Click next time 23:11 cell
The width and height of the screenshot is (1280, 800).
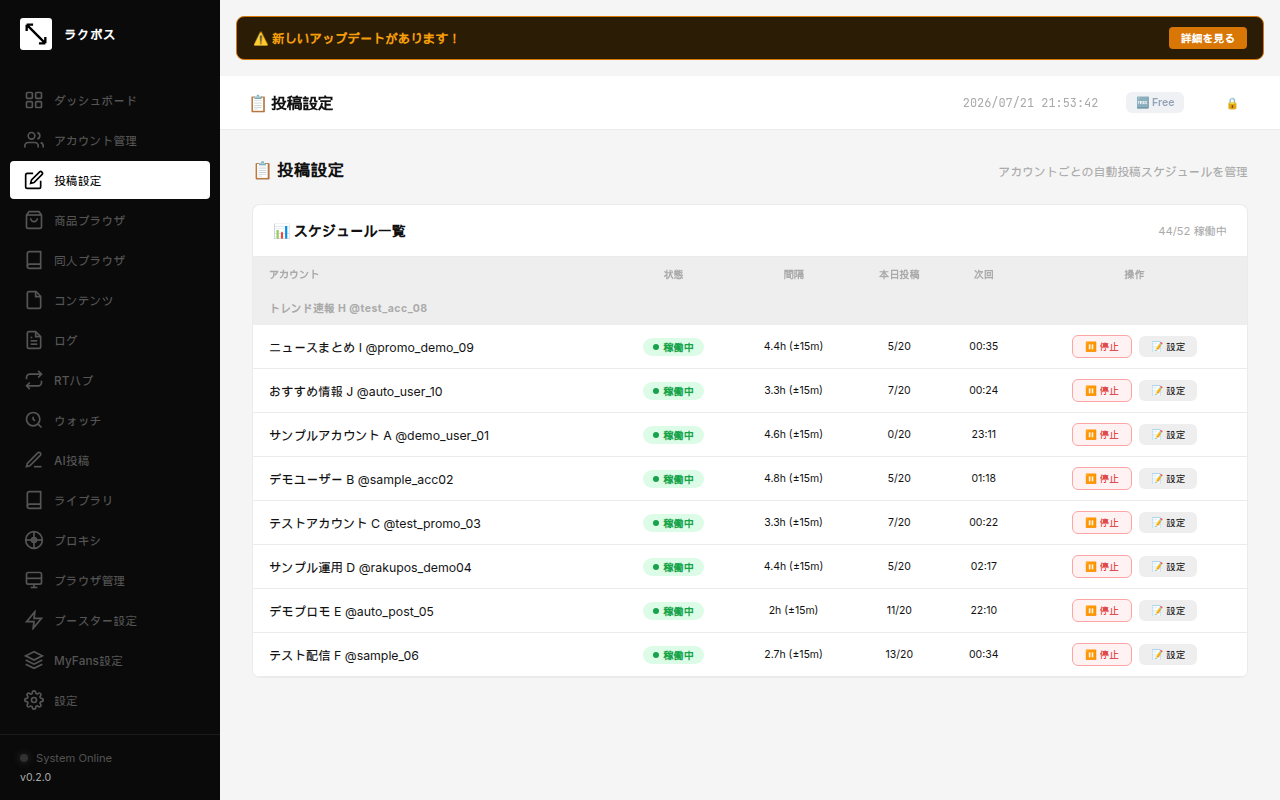click(983, 434)
